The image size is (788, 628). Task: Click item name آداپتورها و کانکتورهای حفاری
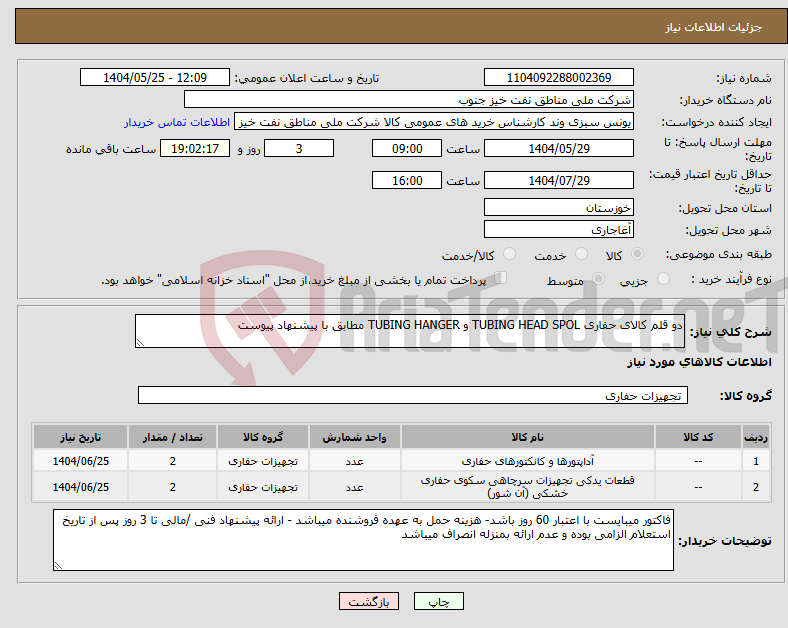[528, 461]
